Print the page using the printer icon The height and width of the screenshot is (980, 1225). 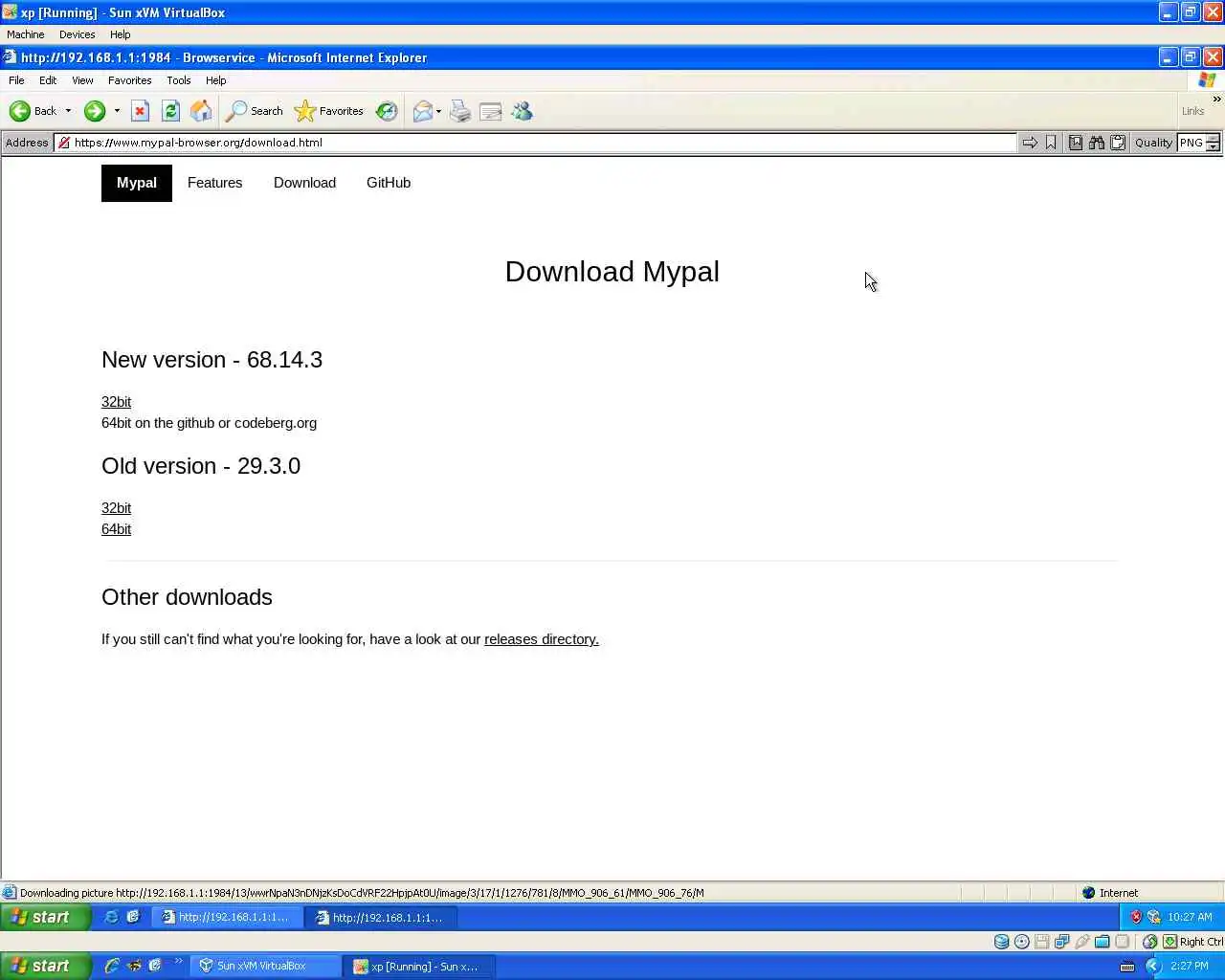tap(460, 111)
